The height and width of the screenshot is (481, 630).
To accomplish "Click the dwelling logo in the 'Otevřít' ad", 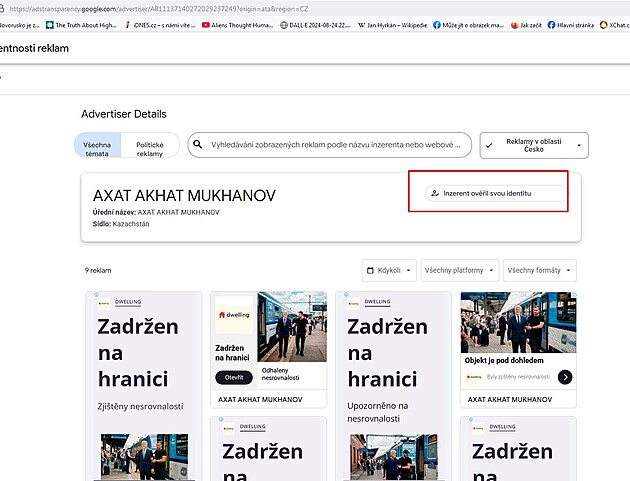I will point(234,315).
